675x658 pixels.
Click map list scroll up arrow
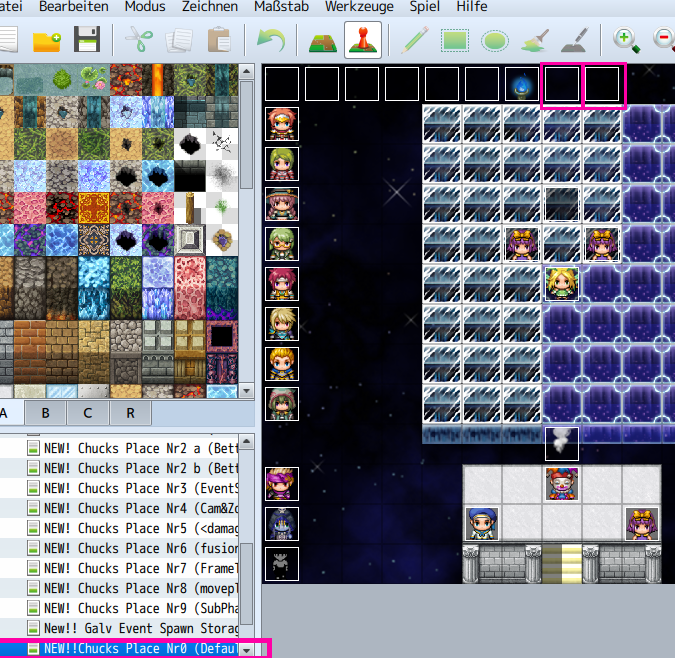tap(246, 442)
